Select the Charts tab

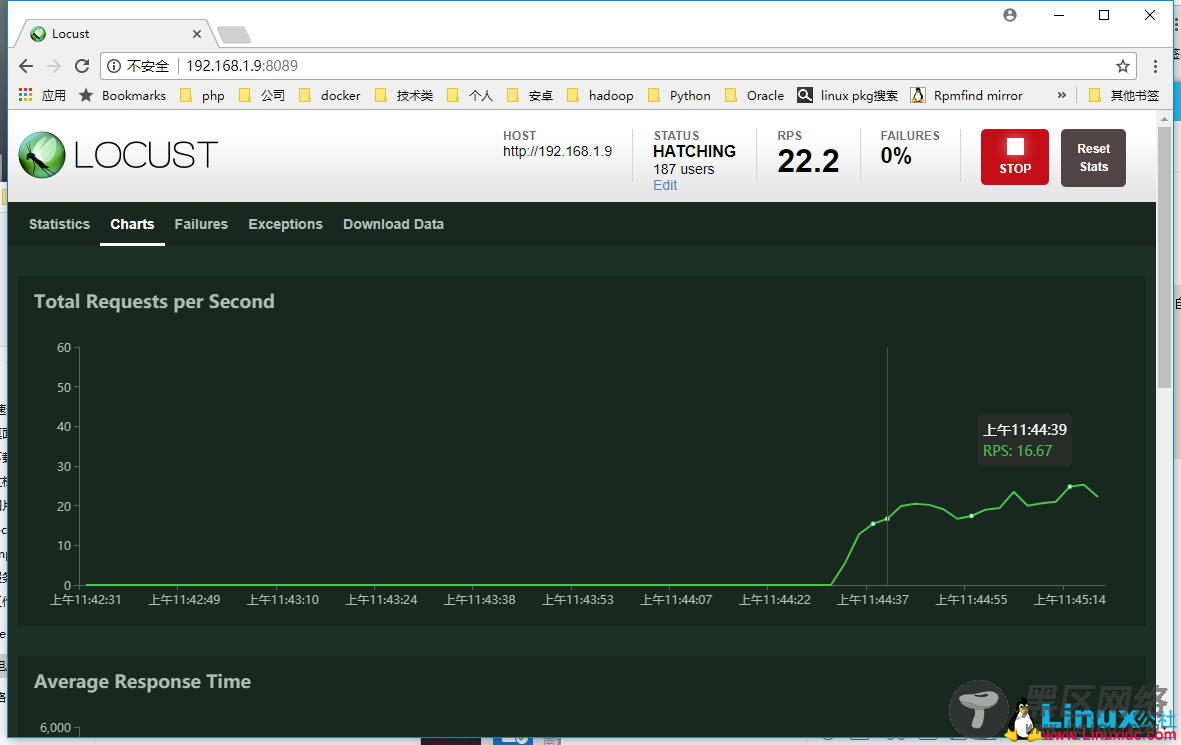[x=133, y=224]
